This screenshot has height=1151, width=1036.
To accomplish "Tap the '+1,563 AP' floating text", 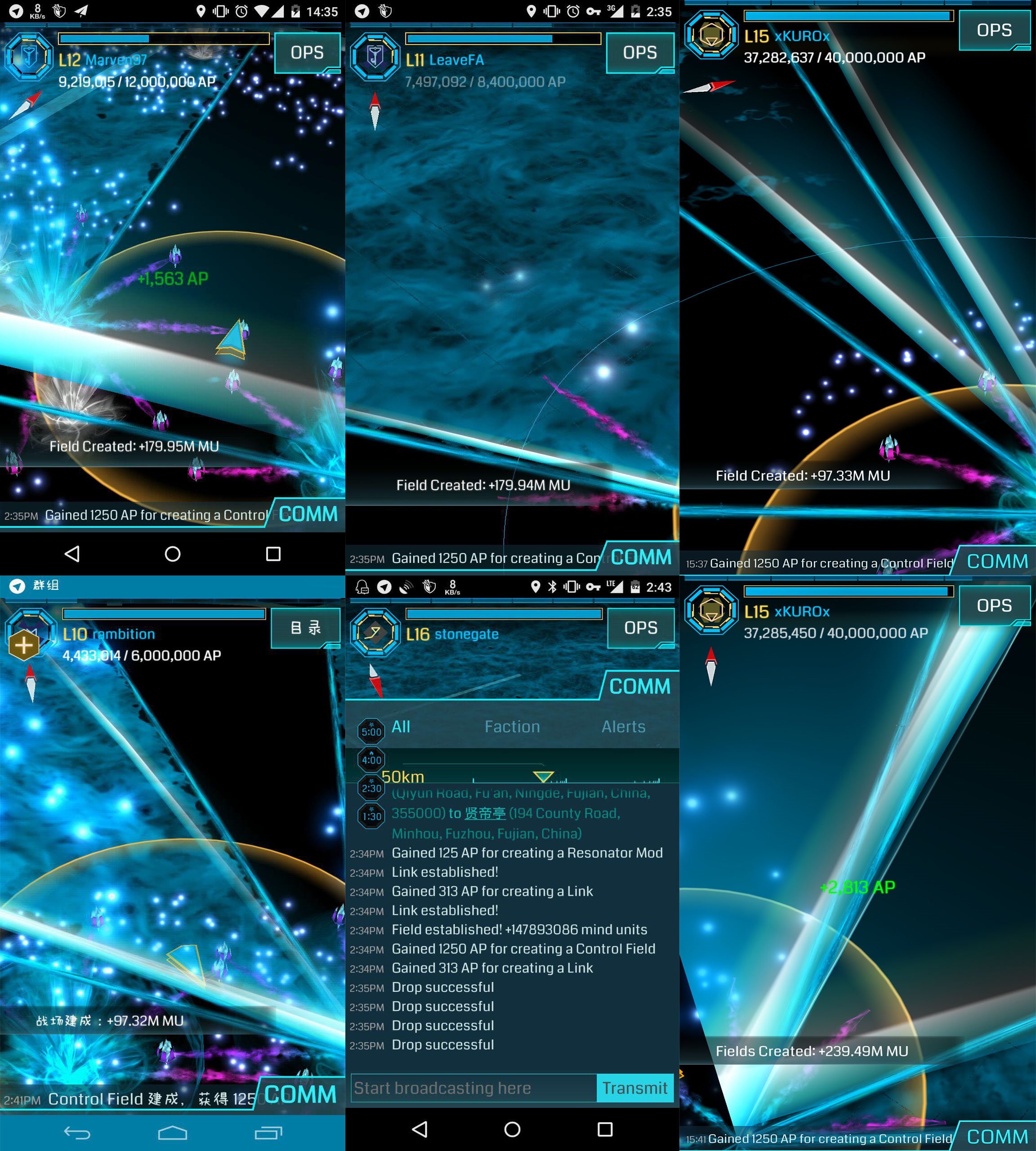I will pos(173,278).
